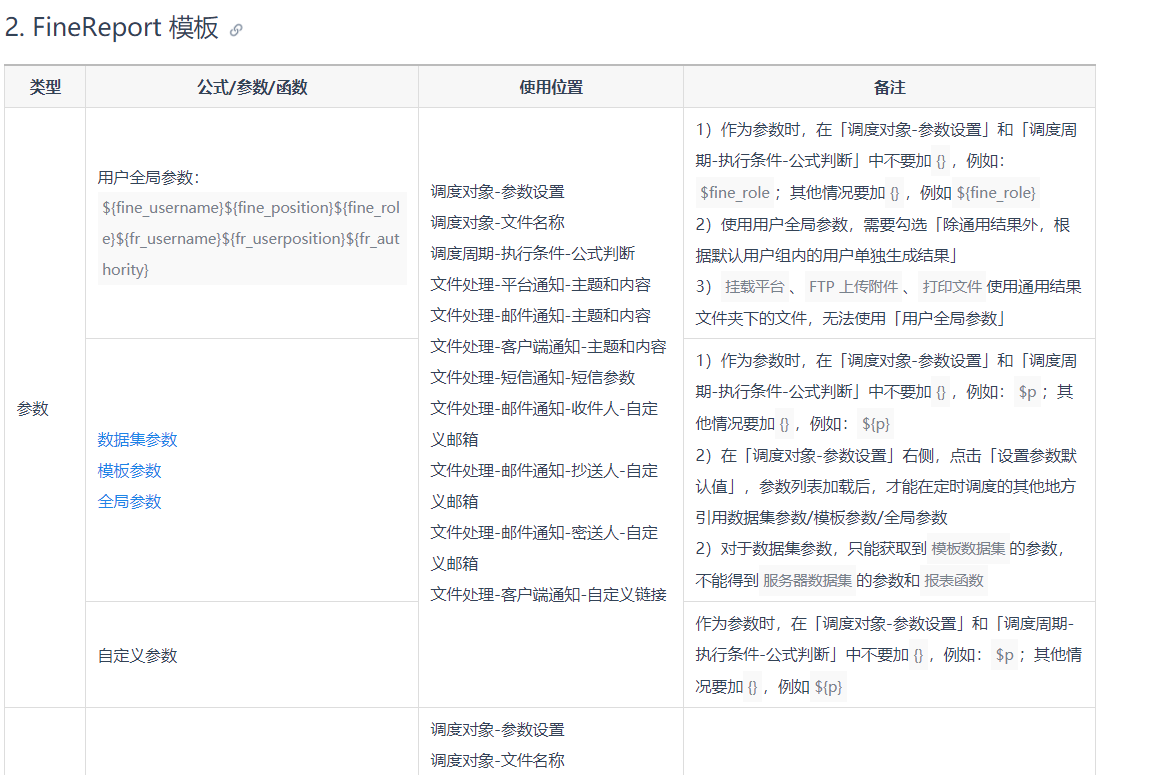This screenshot has width=1151, height=775.
Task: Click the 用户全局参数: label
Action: tap(148, 178)
